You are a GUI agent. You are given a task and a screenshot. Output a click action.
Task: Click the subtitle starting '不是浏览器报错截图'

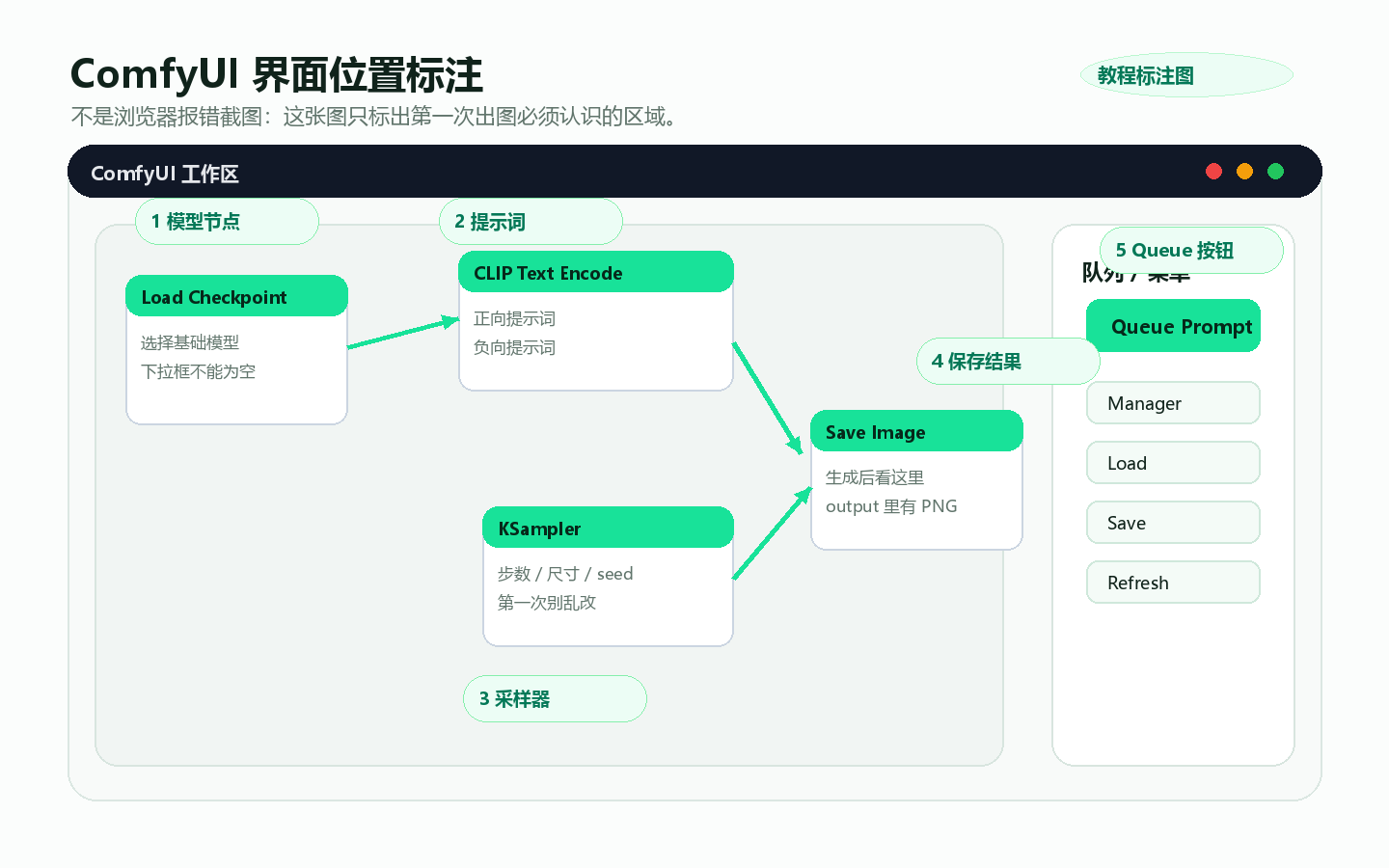[x=374, y=117]
